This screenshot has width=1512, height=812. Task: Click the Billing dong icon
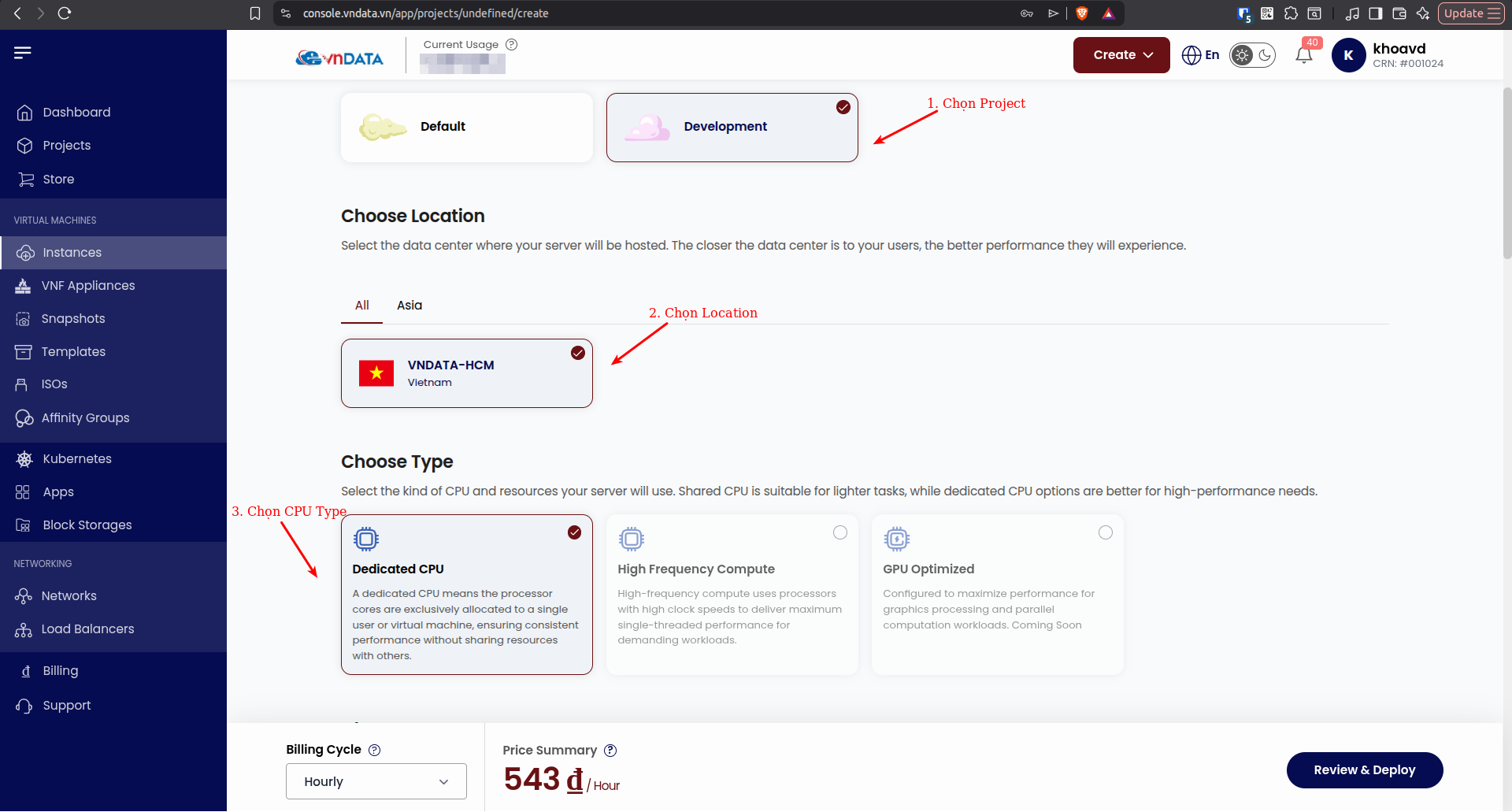[26, 671]
